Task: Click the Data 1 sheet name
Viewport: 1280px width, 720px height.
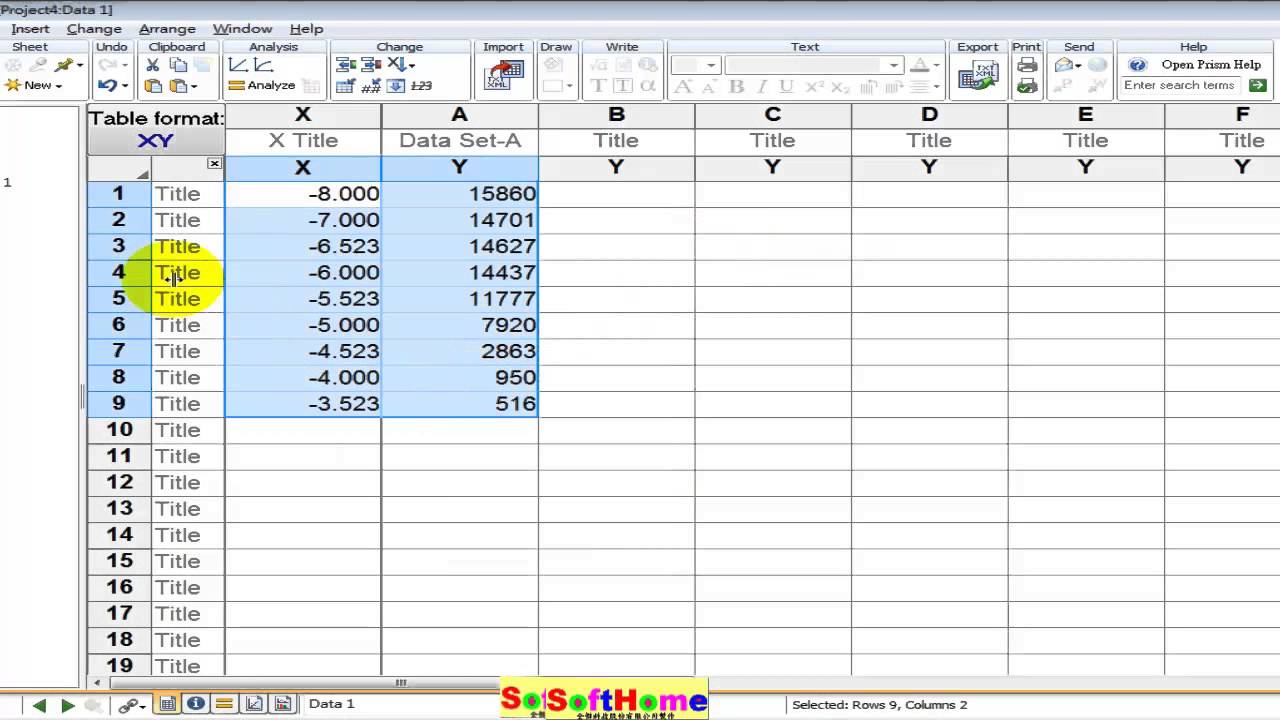Action: coord(332,704)
